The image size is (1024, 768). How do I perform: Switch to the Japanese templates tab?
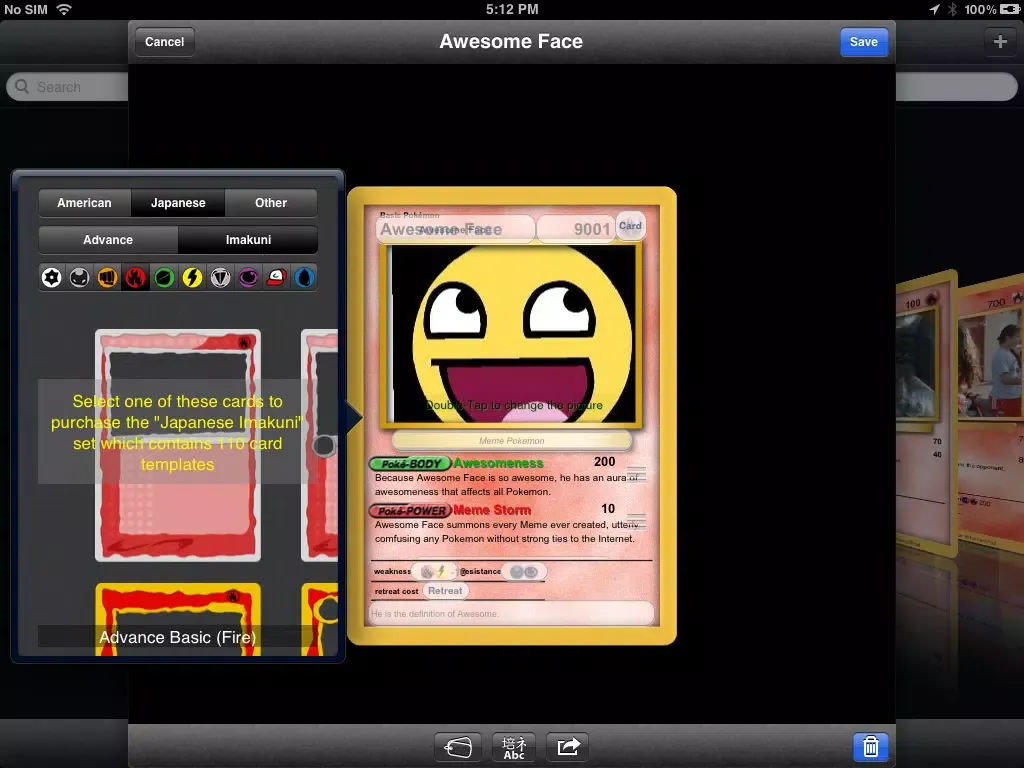[x=178, y=203]
